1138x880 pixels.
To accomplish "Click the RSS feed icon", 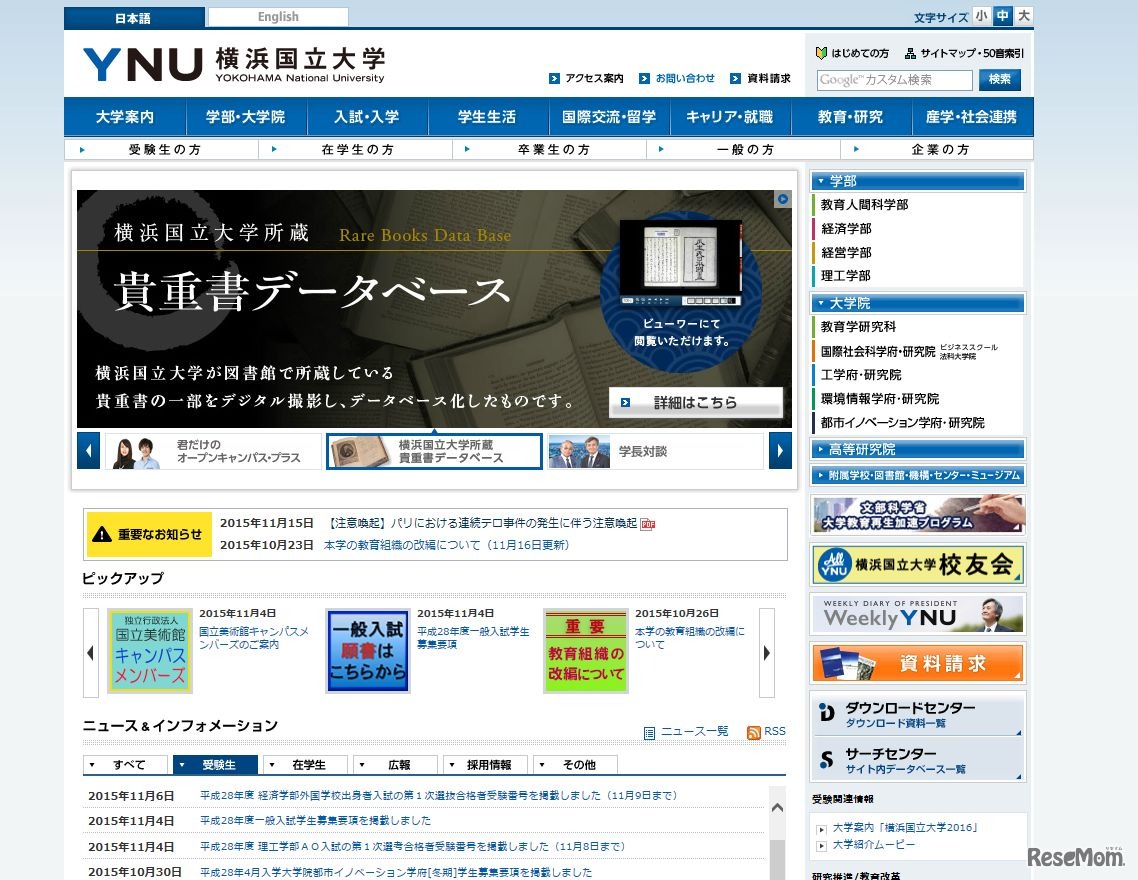I will tap(754, 732).
